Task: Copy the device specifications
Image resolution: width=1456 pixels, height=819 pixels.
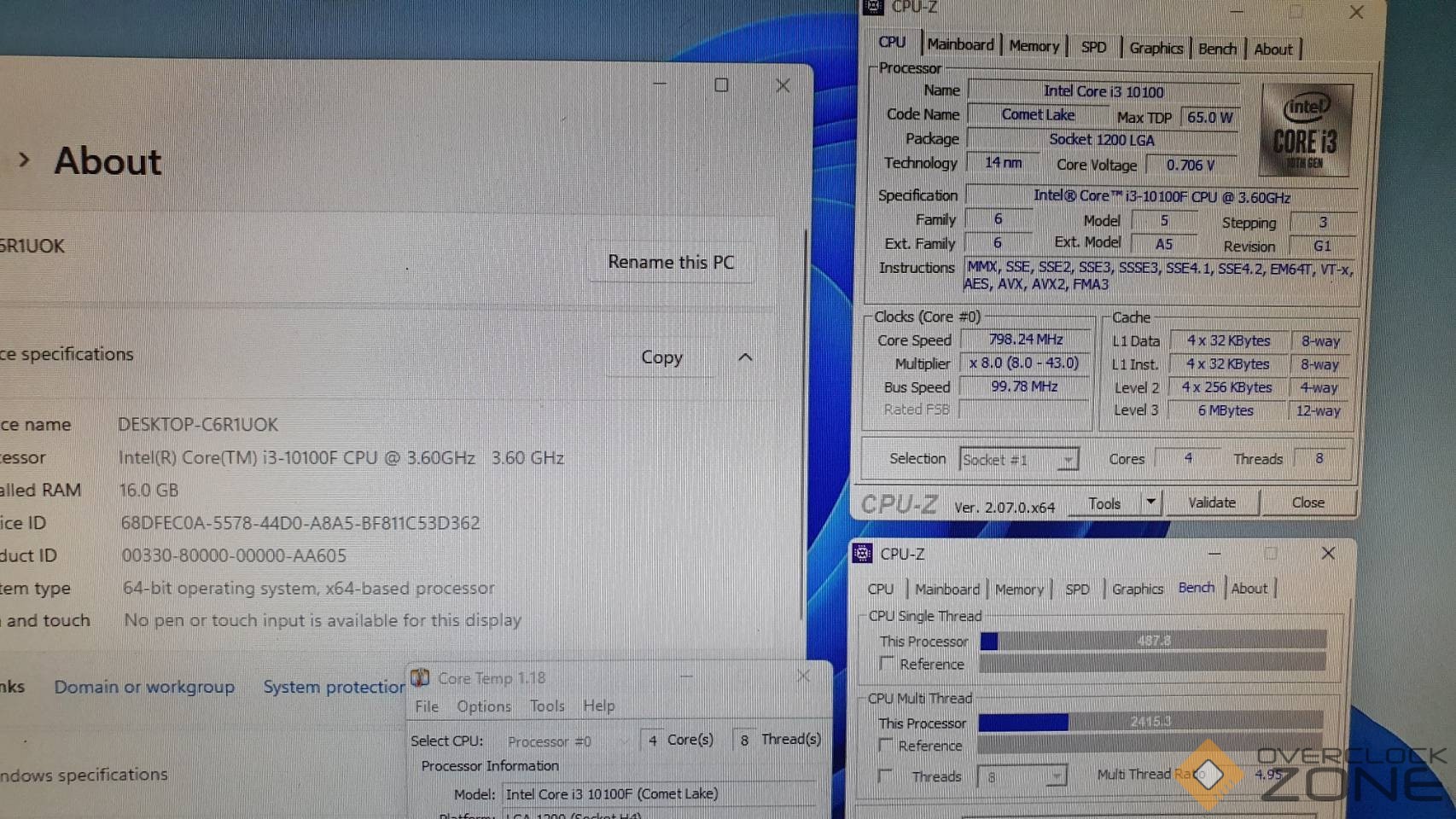Action: tap(661, 357)
